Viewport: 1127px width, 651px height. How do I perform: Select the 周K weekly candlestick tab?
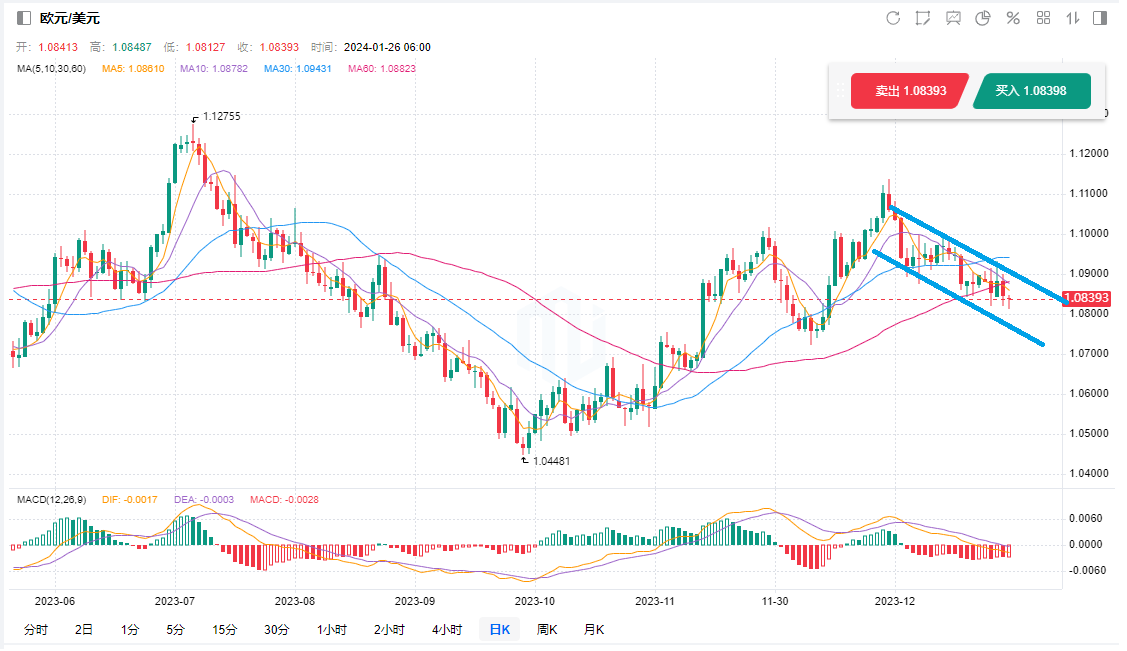pos(547,630)
